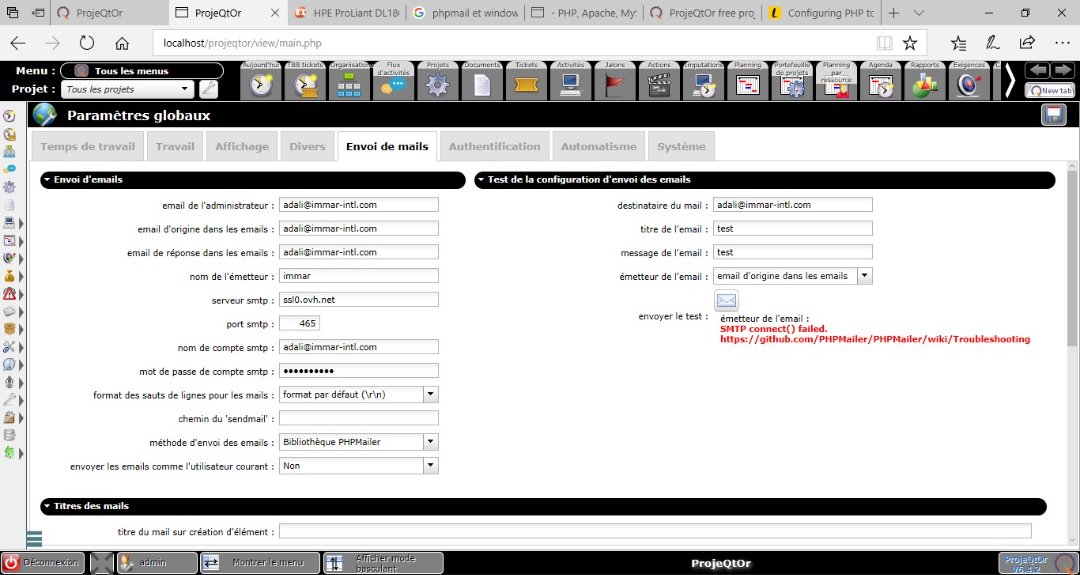The height and width of the screenshot is (575, 1080).
Task: Open the Rapports chart icon
Action: coord(925,85)
